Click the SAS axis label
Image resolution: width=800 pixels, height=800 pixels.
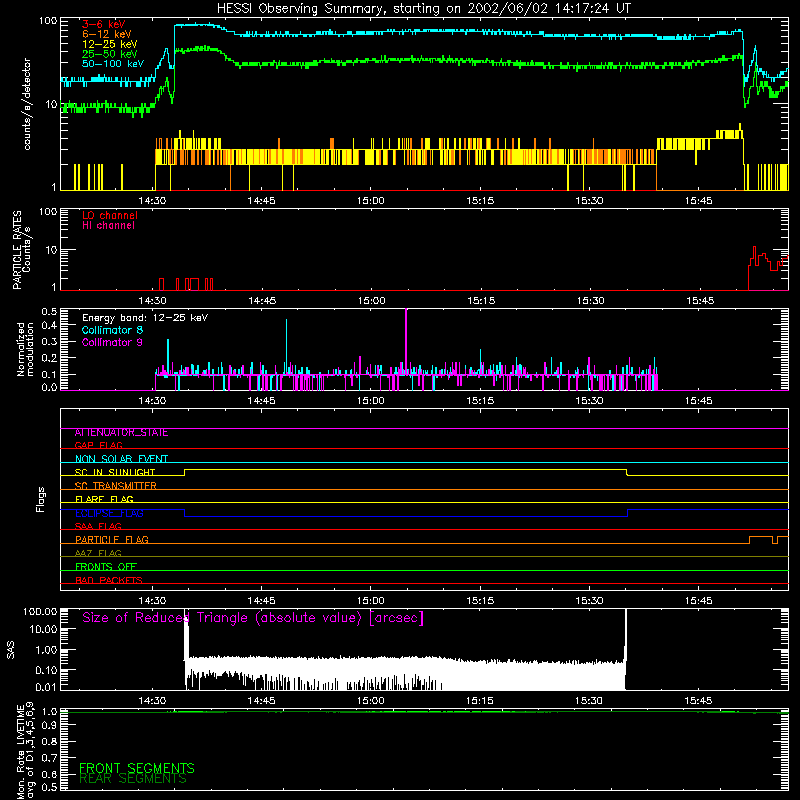[x=11, y=650]
